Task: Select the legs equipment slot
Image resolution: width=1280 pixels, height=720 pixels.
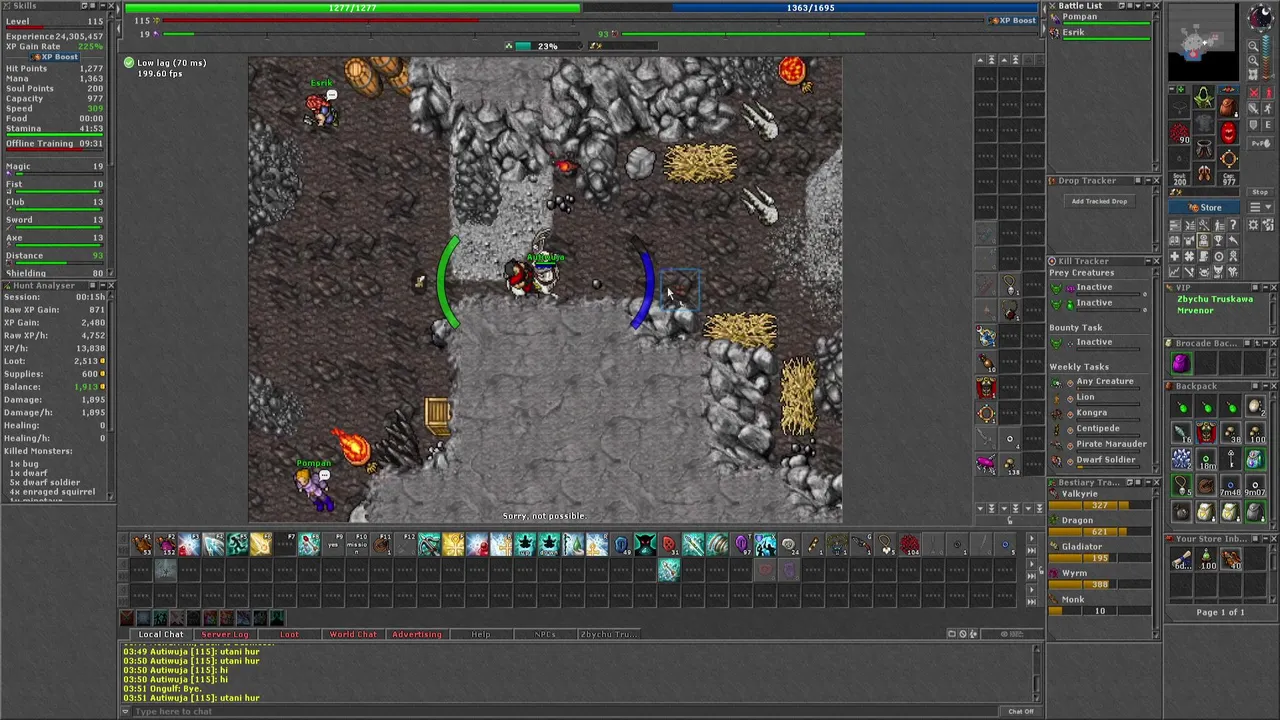Action: [x=1203, y=148]
